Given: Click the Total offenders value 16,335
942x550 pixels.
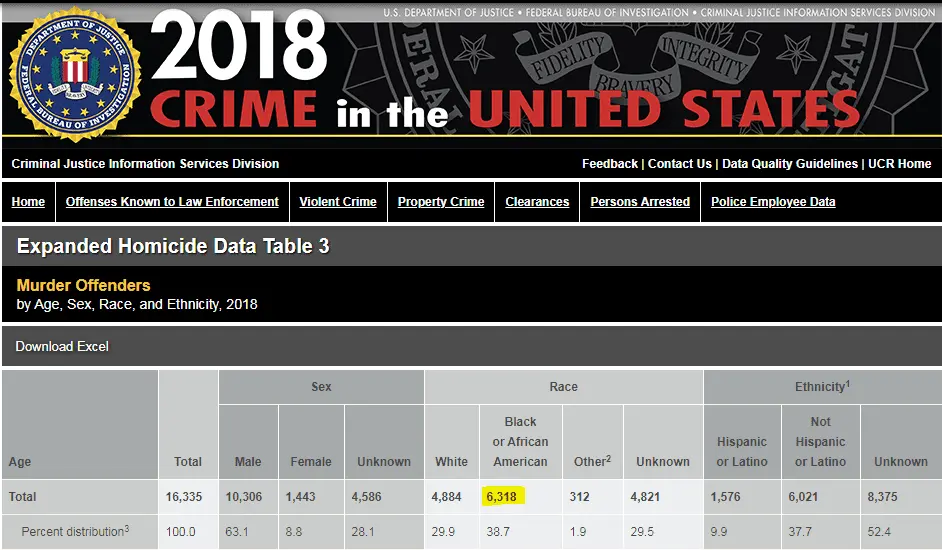Looking at the screenshot, I should 188,496.
